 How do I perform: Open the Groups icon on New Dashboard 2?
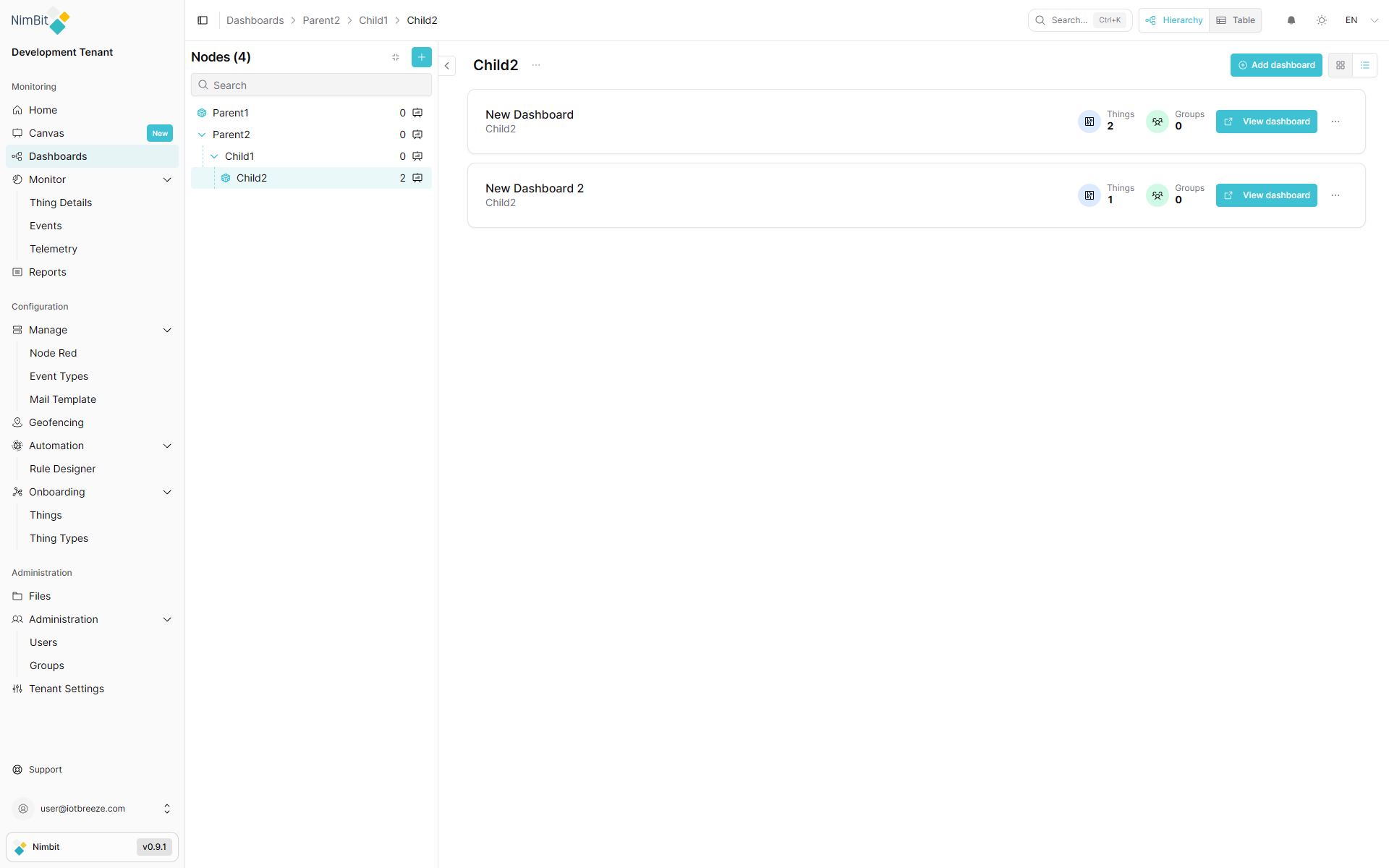pos(1157,195)
